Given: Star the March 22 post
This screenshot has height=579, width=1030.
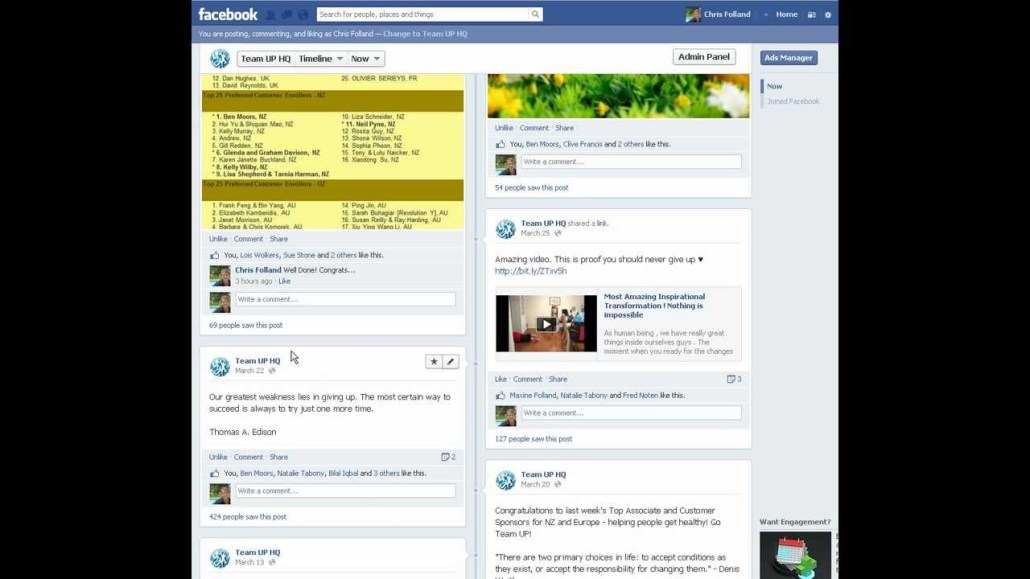Looking at the screenshot, I should pos(434,361).
